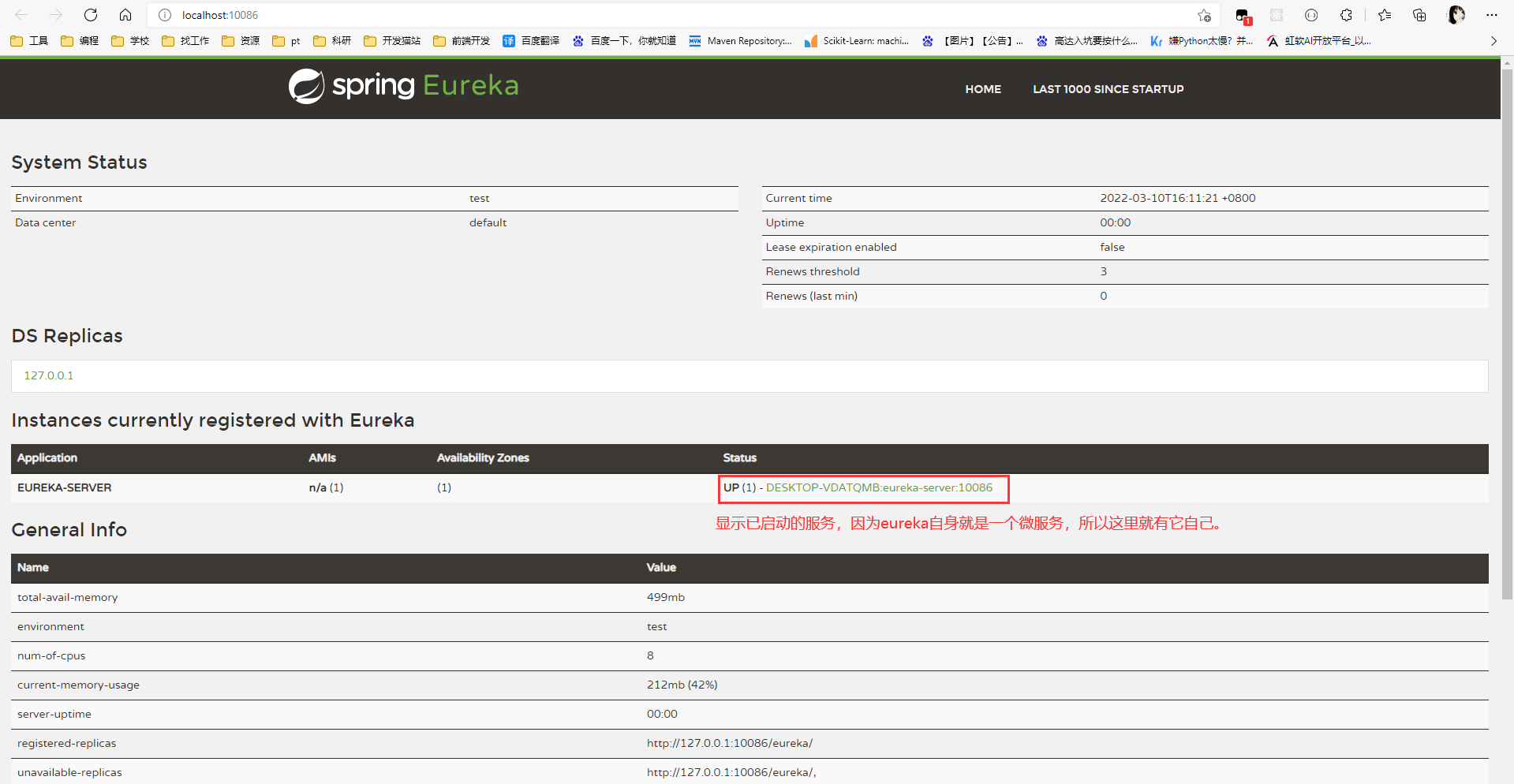Viewport: 1514px width, 784px height.
Task: Open the 百度翻译 bookmark
Action: coord(531,41)
